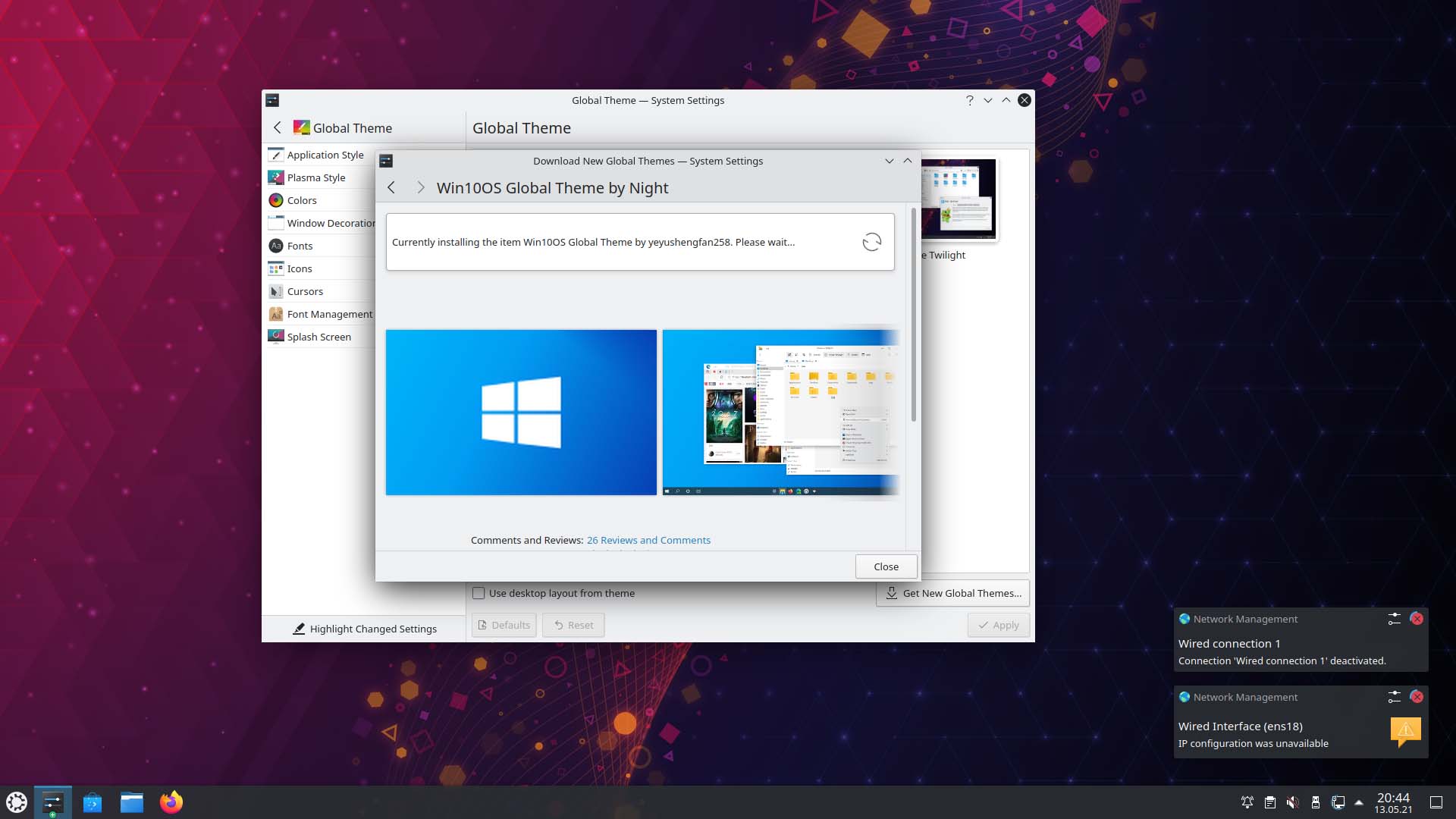The width and height of the screenshot is (1456, 819).
Task: Dismiss the Wired Interface (ens18) notification
Action: click(x=1417, y=697)
